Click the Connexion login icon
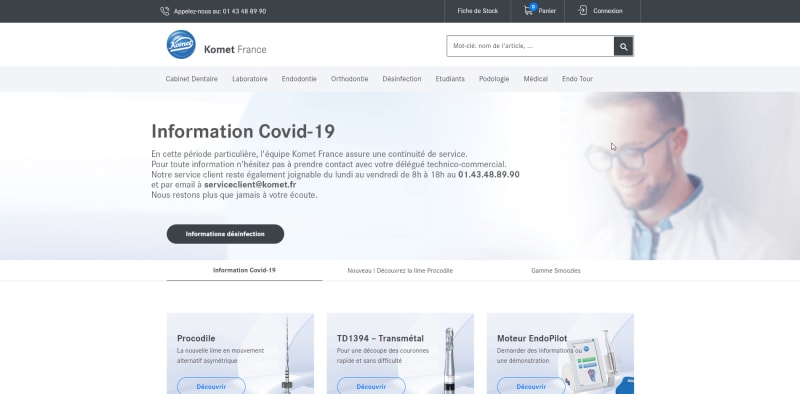The width and height of the screenshot is (800, 394). tap(583, 11)
